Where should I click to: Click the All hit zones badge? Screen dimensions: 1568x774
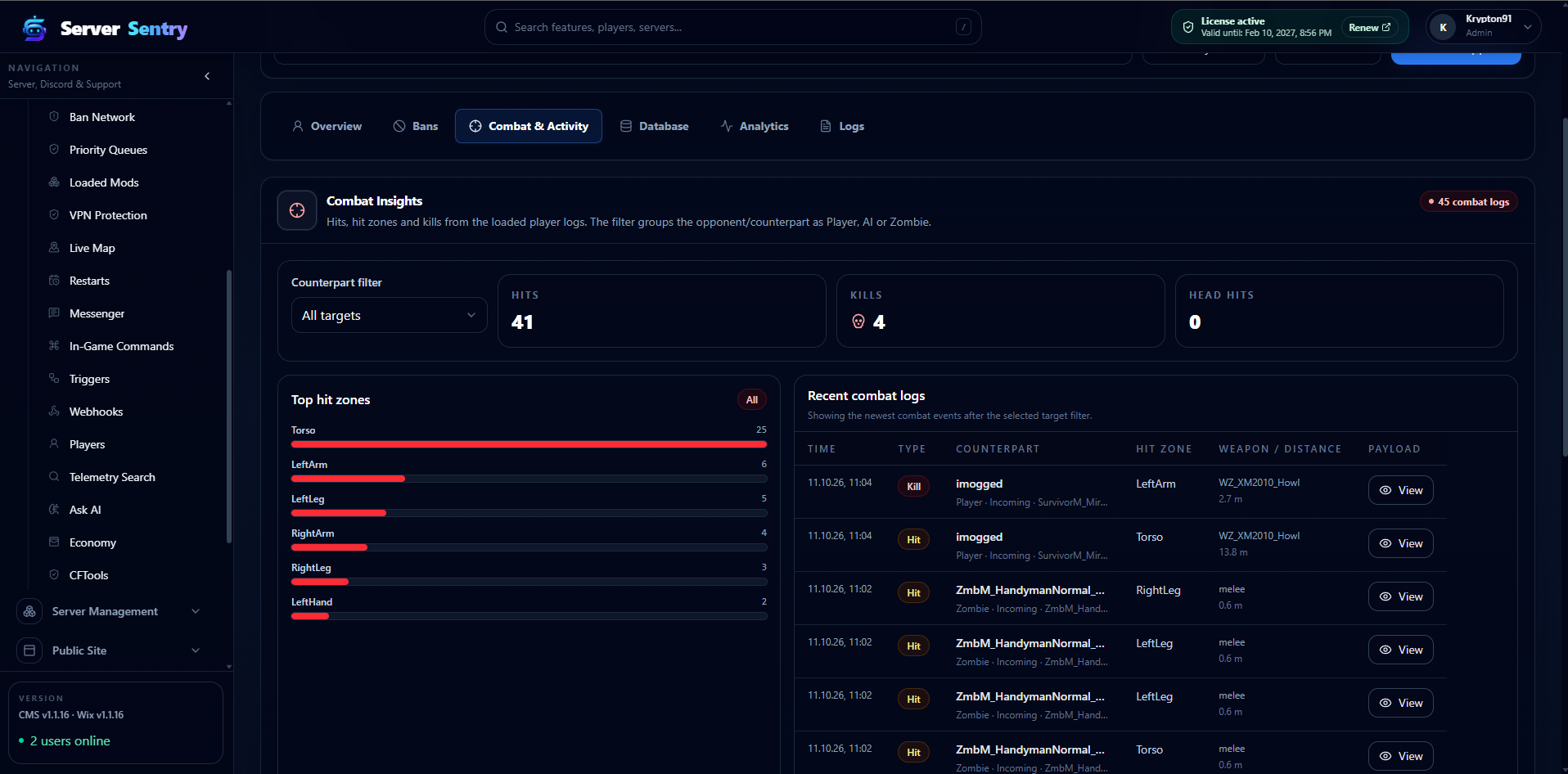(752, 399)
